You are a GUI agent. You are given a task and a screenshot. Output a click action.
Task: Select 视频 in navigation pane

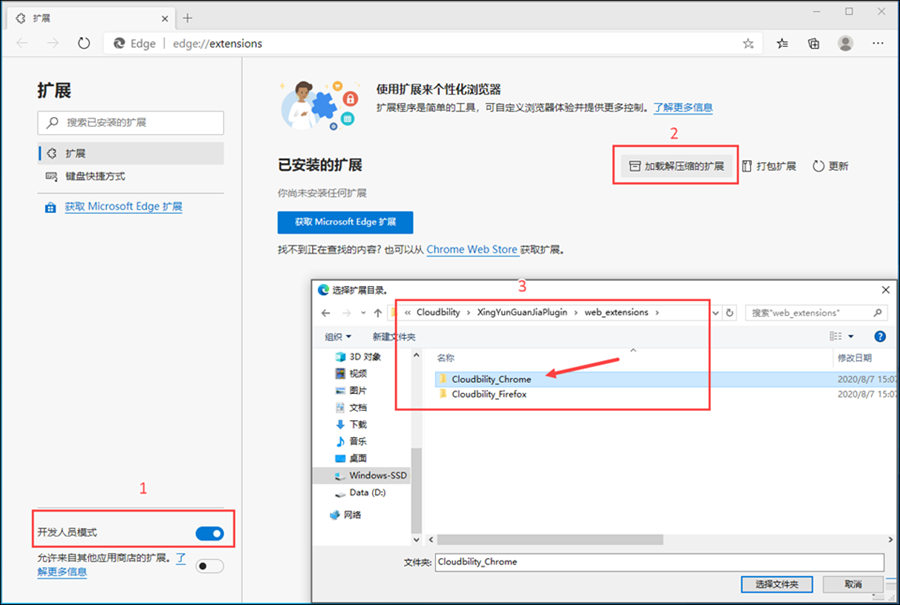(x=351, y=374)
